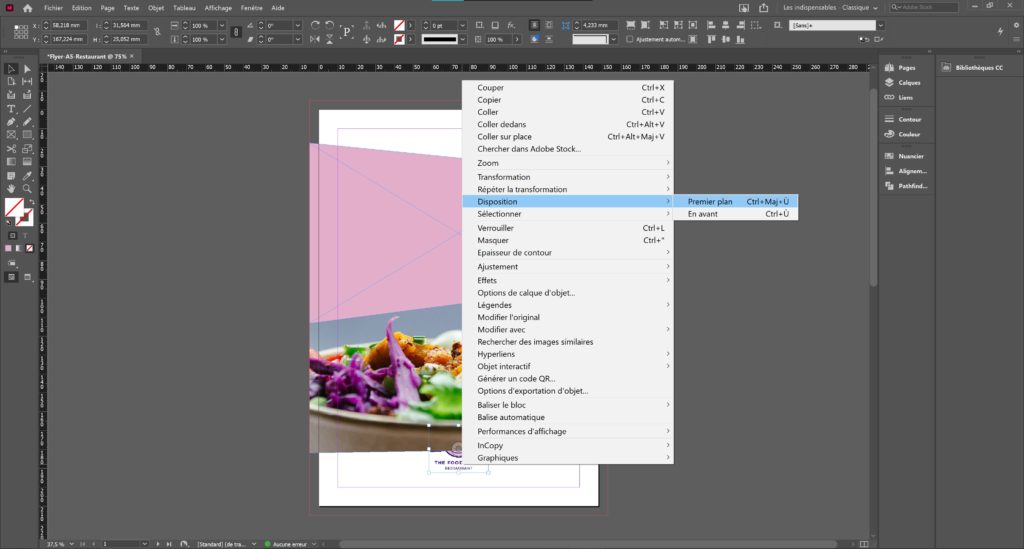1024x549 pixels.
Task: Toggle formatting affects container button
Action: coord(12,236)
